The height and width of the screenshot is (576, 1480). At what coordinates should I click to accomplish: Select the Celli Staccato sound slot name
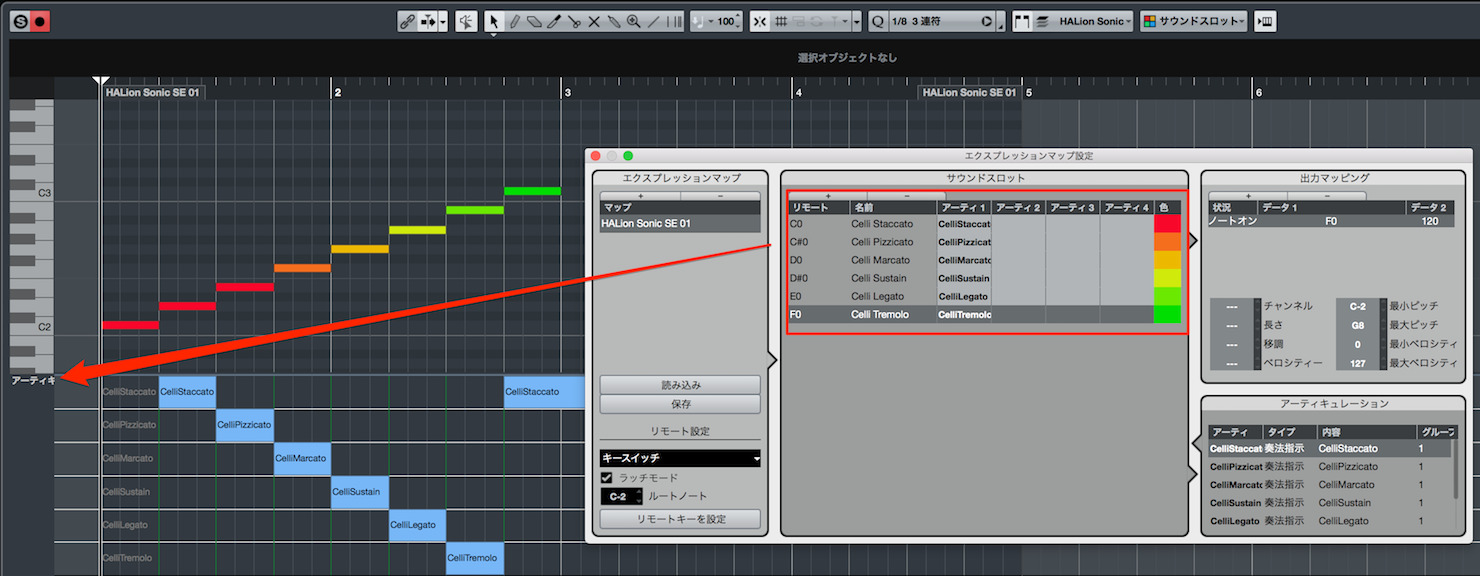click(x=880, y=224)
